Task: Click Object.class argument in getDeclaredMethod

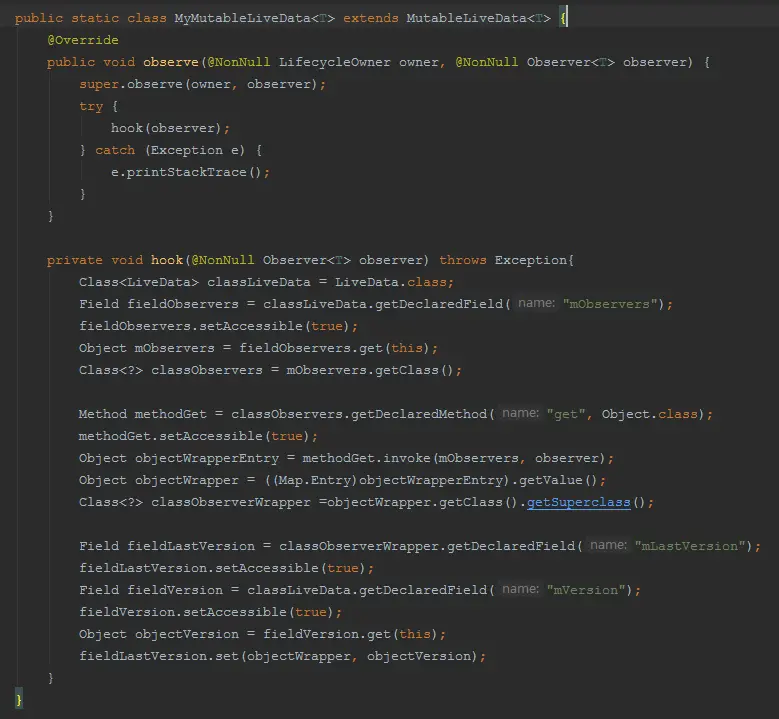Action: [x=650, y=414]
